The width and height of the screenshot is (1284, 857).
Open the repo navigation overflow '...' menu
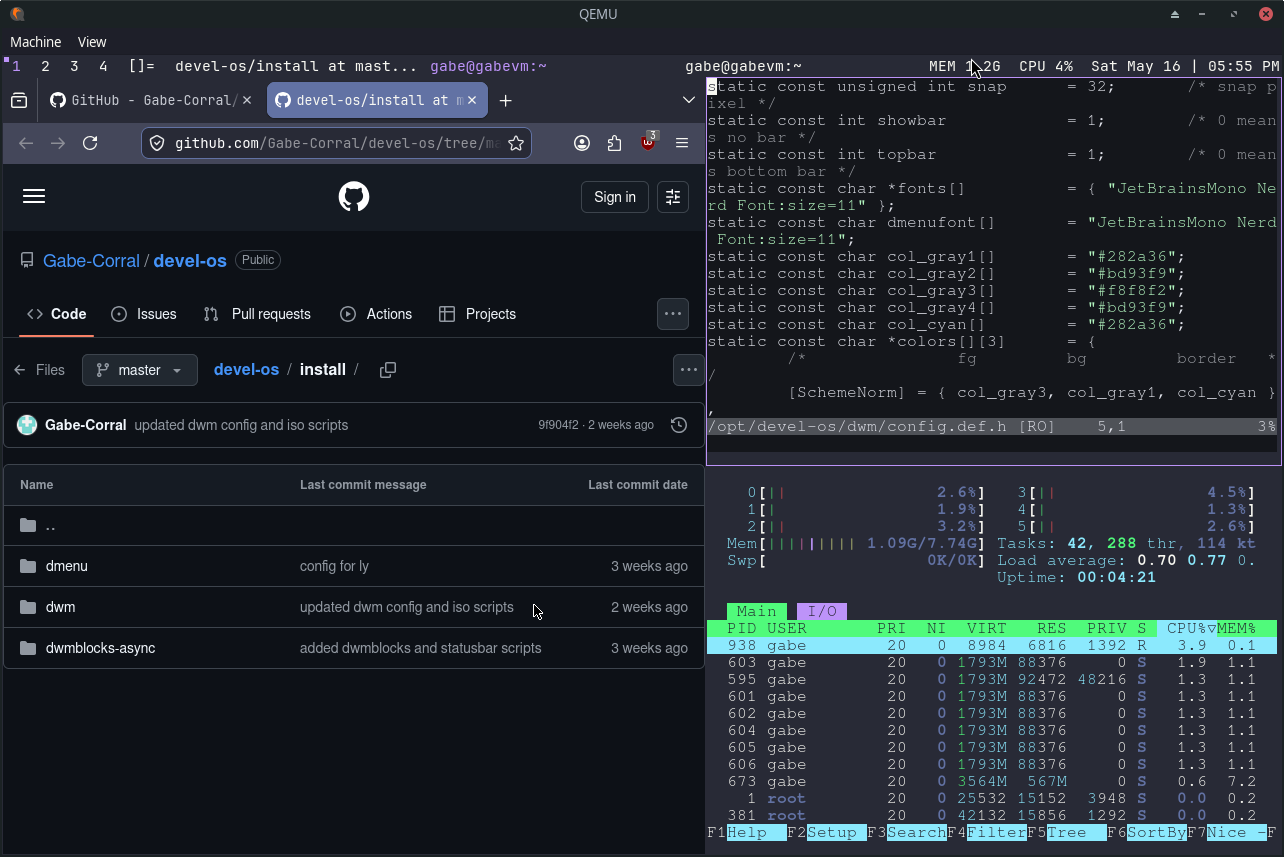[x=673, y=313]
